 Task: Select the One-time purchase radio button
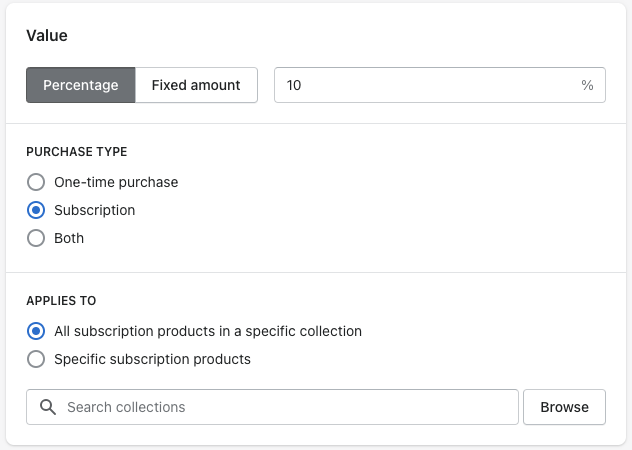coord(36,182)
